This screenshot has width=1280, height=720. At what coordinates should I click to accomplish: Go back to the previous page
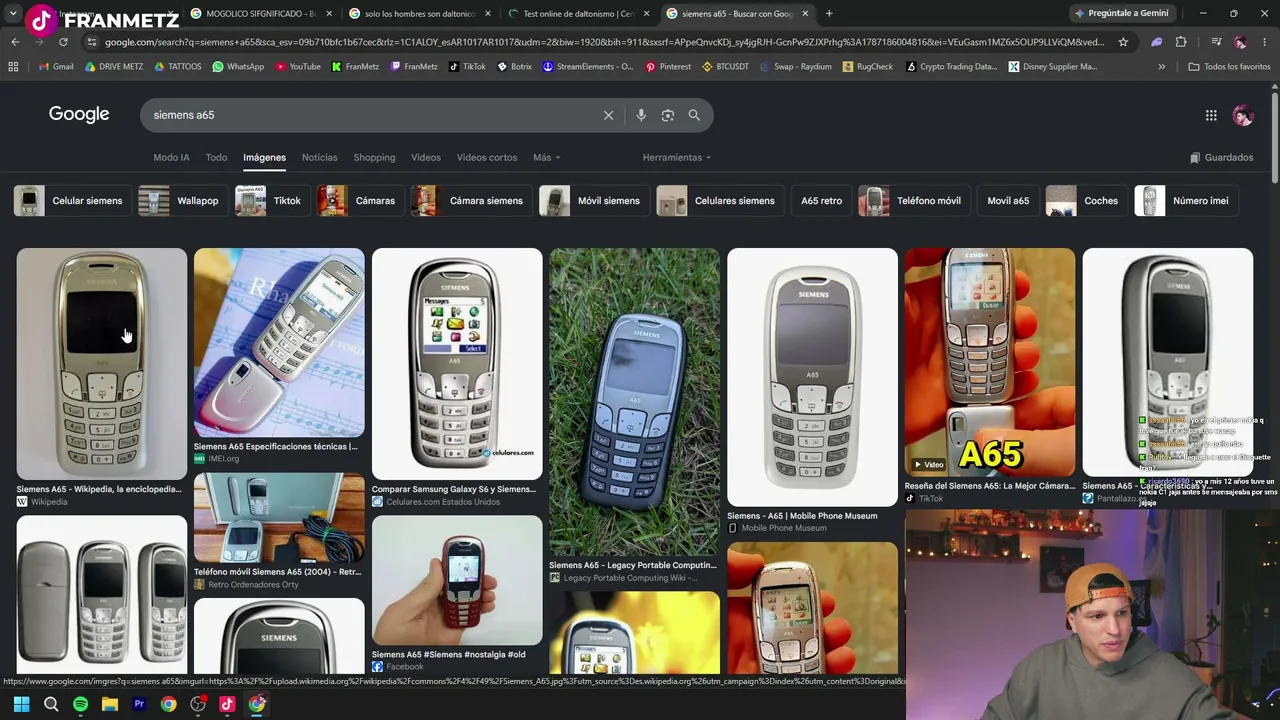(15, 42)
